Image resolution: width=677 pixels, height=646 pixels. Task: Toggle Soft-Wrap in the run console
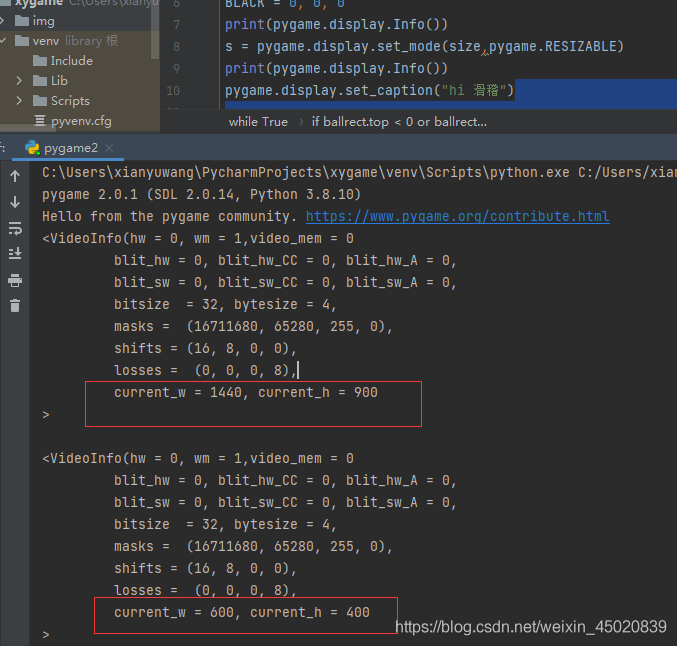pos(15,228)
